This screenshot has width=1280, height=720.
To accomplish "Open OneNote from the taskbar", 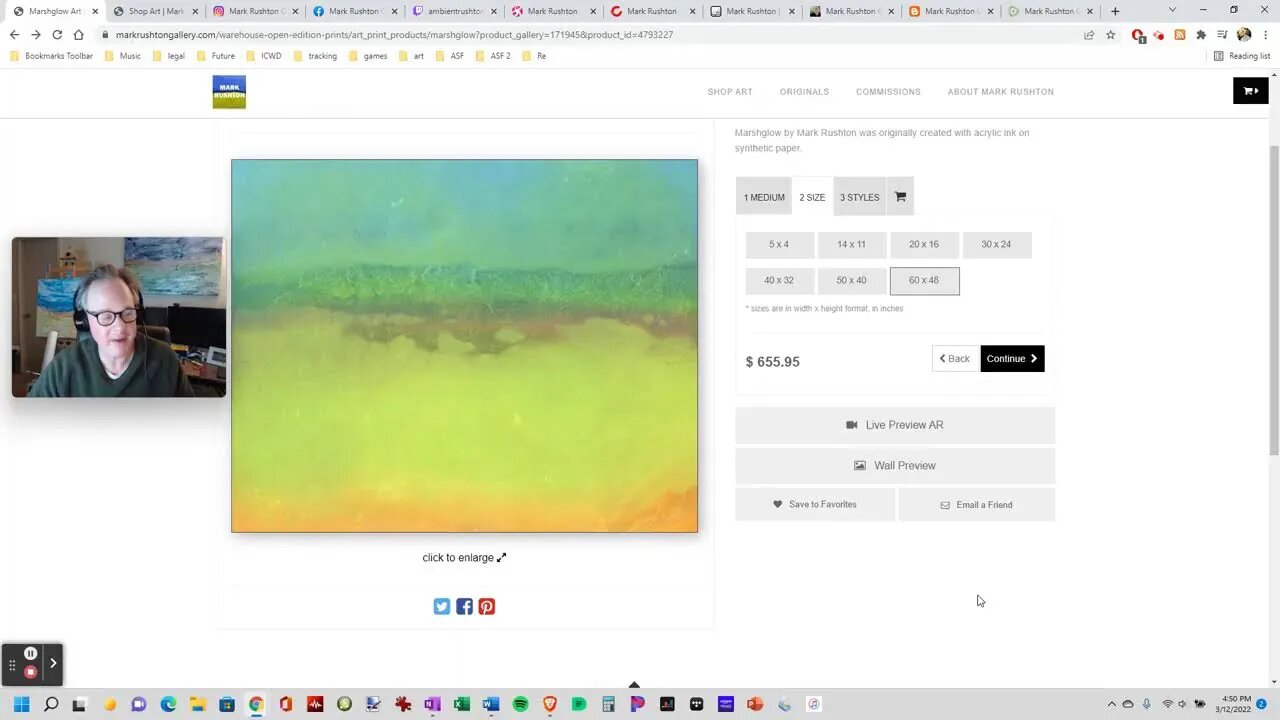I will pos(432,704).
